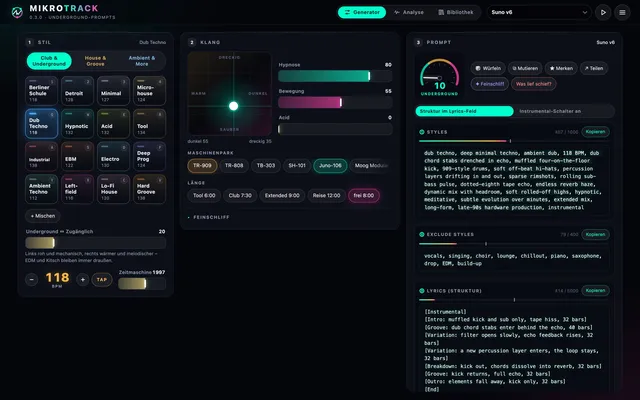Choose the Detroit style tile
640x400 pixels.
click(77, 91)
